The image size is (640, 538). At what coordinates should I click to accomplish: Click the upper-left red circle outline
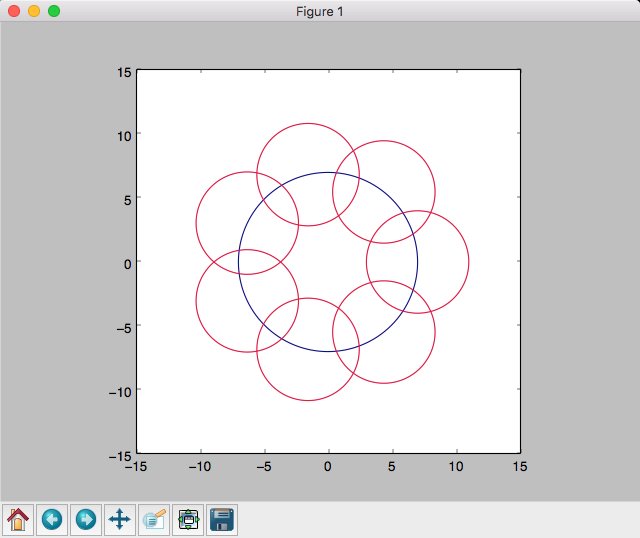(x=196, y=223)
